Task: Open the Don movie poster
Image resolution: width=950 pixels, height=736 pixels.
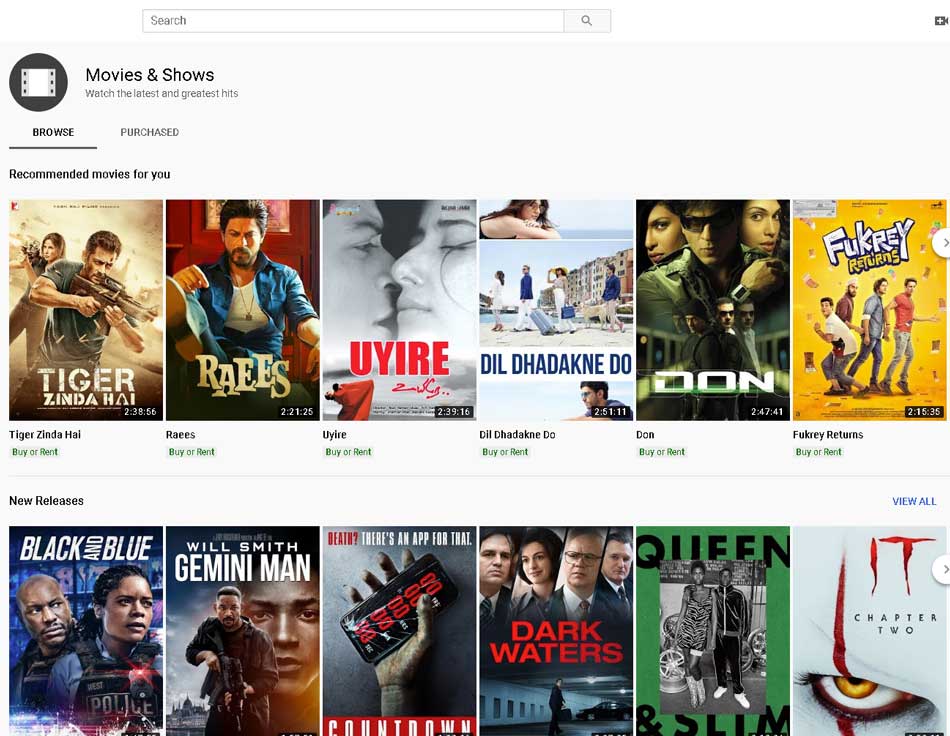Action: pos(712,310)
